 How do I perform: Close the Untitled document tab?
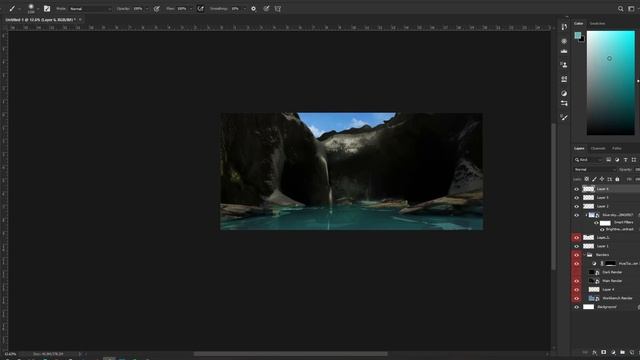click(80, 20)
